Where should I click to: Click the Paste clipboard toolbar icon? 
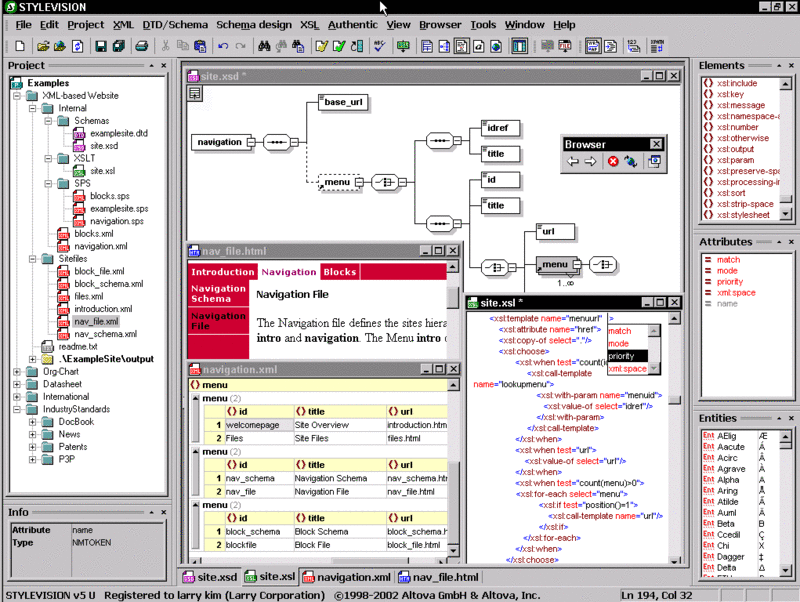pos(199,46)
